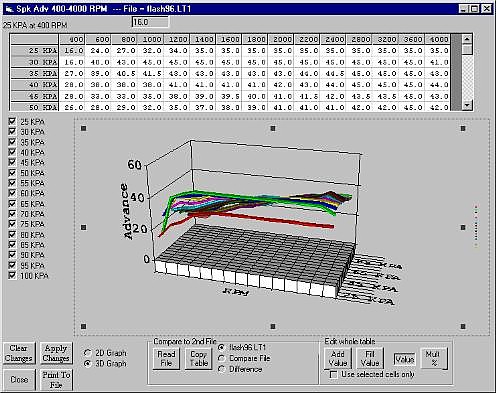The image size is (496, 393).
Task: Click the window icon in the title bar
Action: pyautogui.click(x=9, y=9)
